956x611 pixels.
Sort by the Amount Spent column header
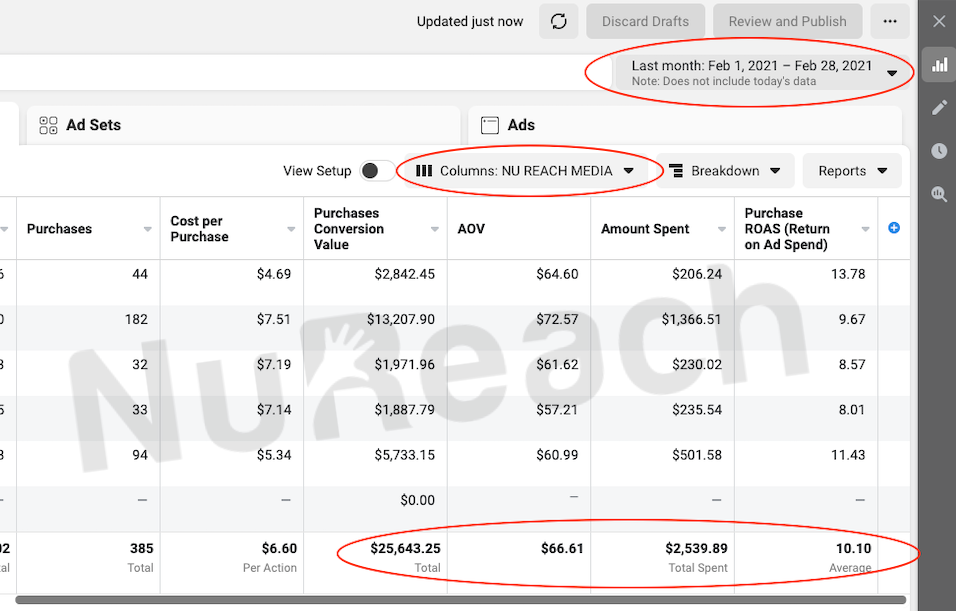coord(645,229)
